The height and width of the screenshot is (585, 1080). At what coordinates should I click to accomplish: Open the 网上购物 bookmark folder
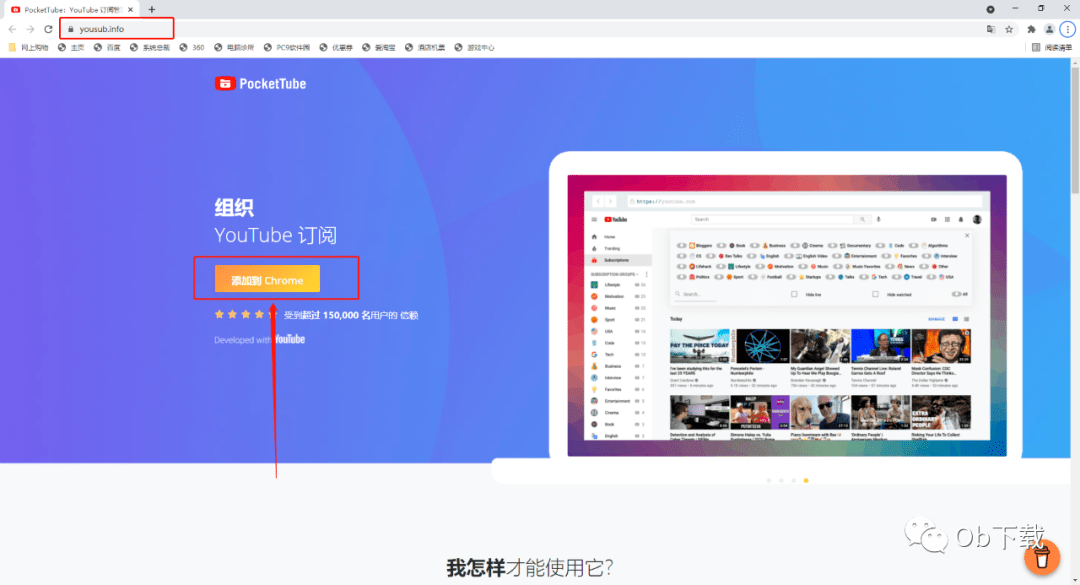tap(28, 48)
